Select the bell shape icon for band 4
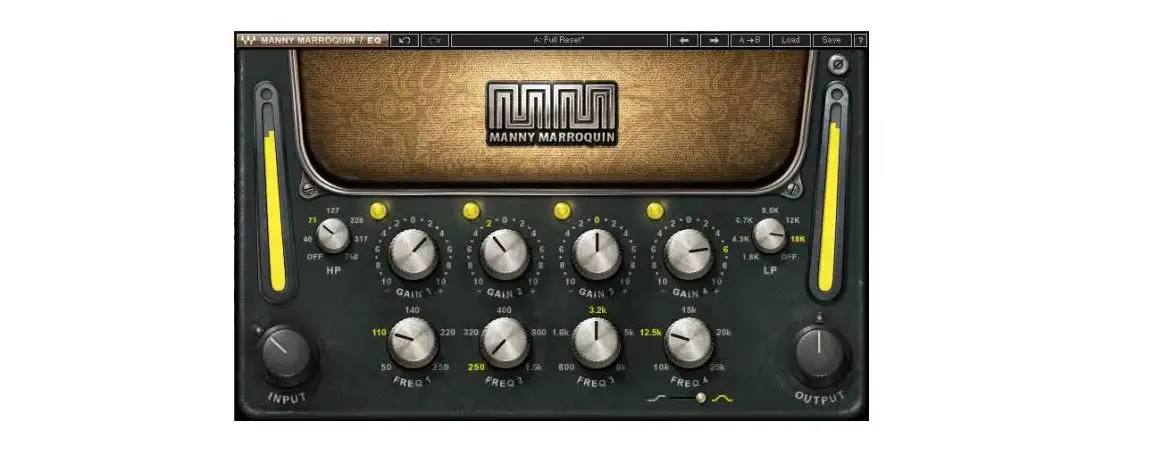 723,398
